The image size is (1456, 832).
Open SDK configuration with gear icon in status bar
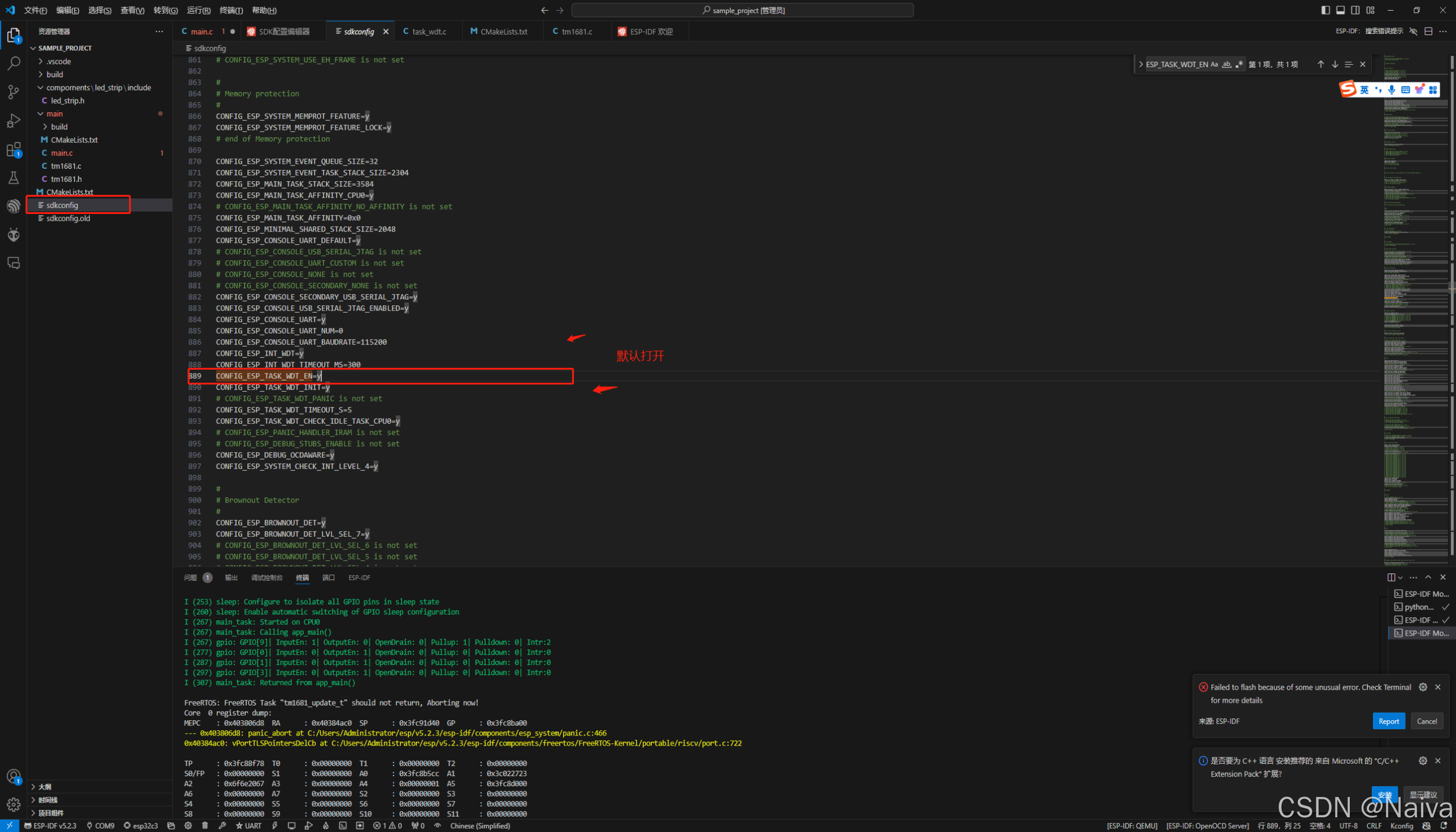coord(188,826)
